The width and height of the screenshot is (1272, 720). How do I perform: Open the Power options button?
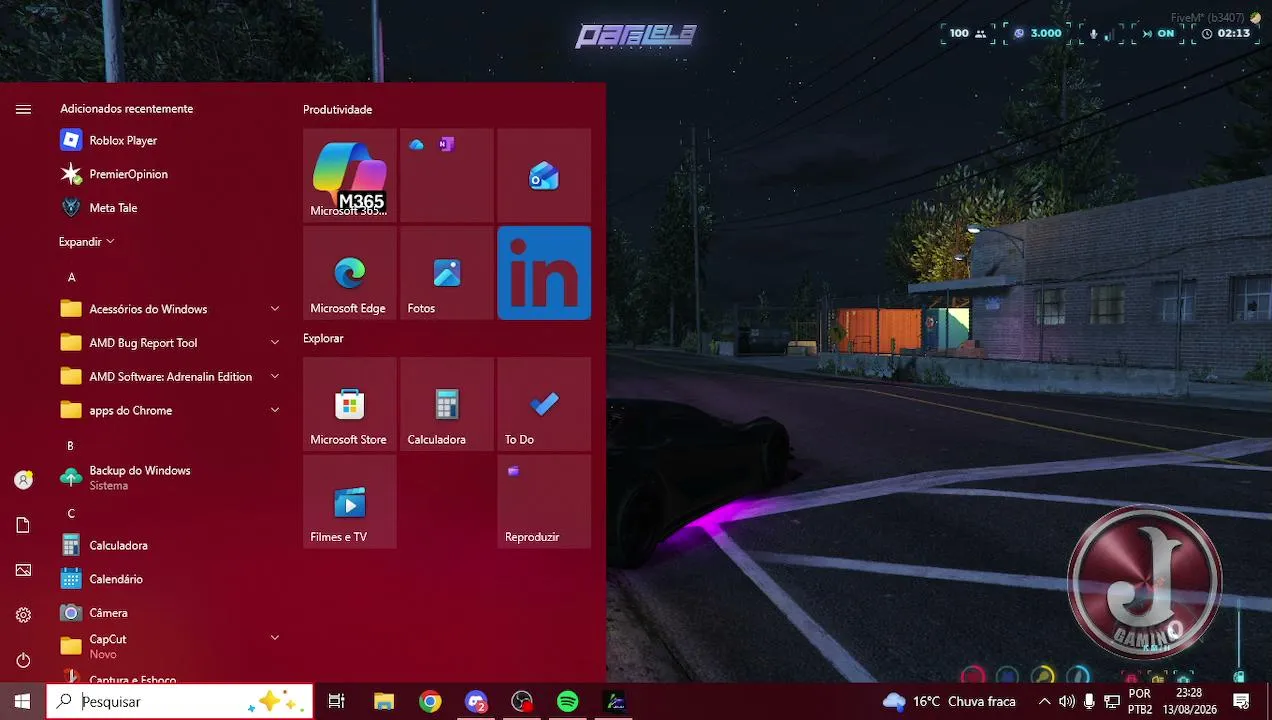click(x=23, y=660)
